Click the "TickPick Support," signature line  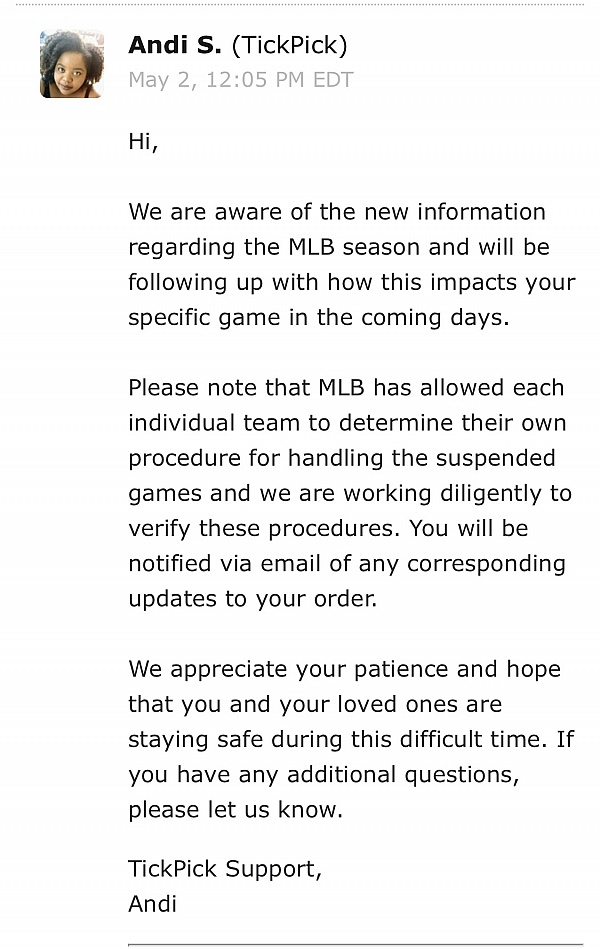[x=225, y=868]
